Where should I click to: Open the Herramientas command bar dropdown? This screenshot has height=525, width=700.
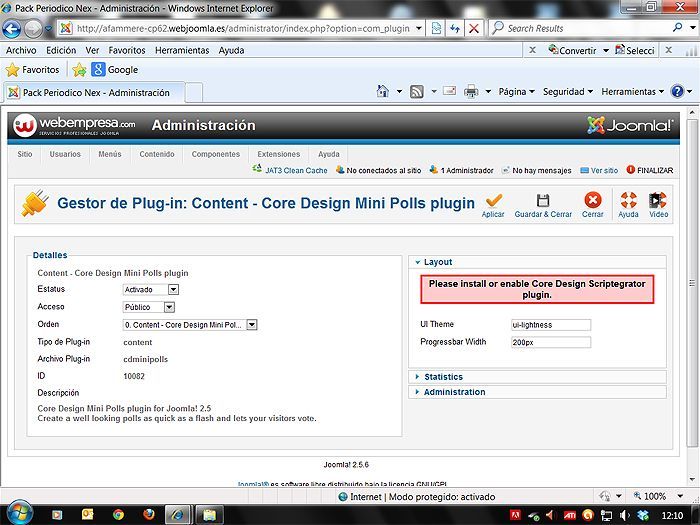[633, 92]
